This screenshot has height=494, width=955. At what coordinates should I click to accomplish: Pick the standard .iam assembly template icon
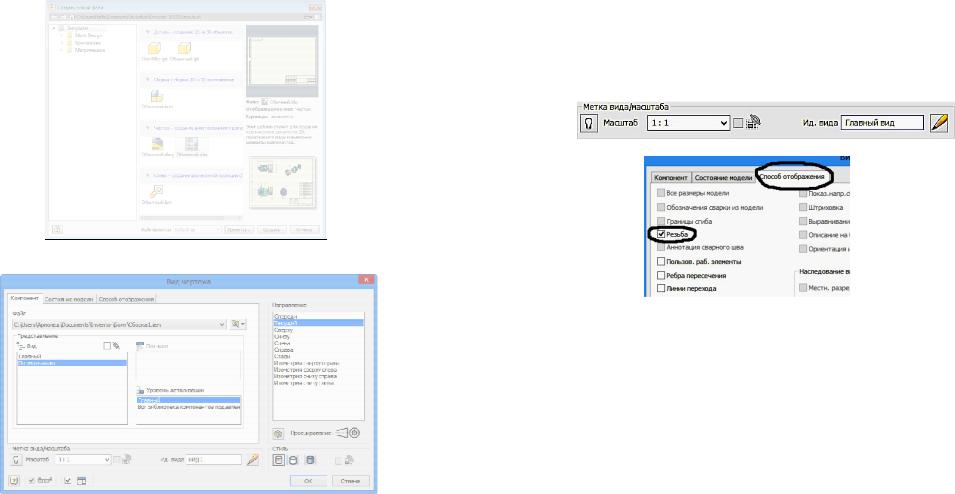(x=157, y=96)
